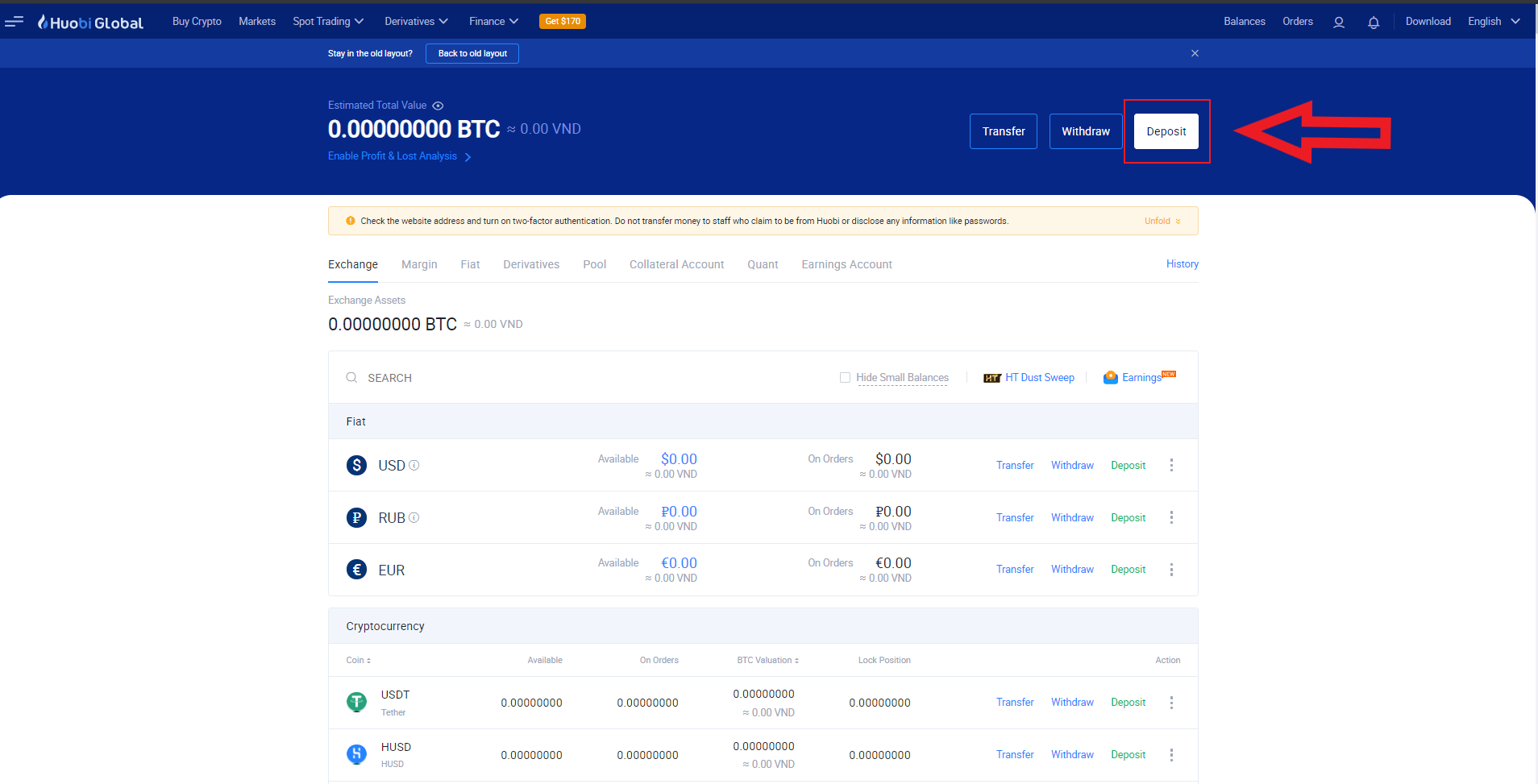Click the Earnings link text

(x=1141, y=377)
